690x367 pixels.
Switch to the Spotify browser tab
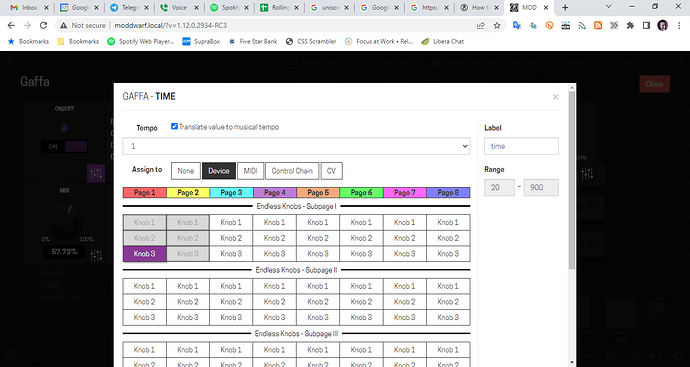(229, 7)
